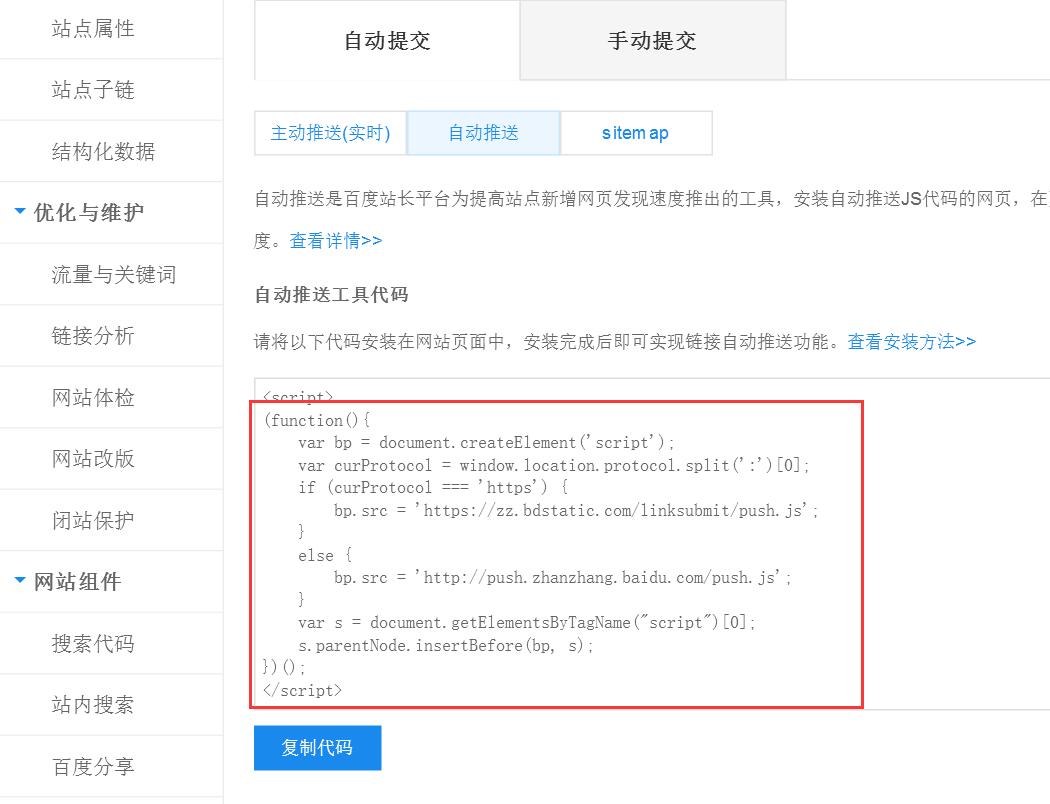The height and width of the screenshot is (804, 1050).
Task: Switch to the 自动提交 tab
Action: tap(387, 40)
